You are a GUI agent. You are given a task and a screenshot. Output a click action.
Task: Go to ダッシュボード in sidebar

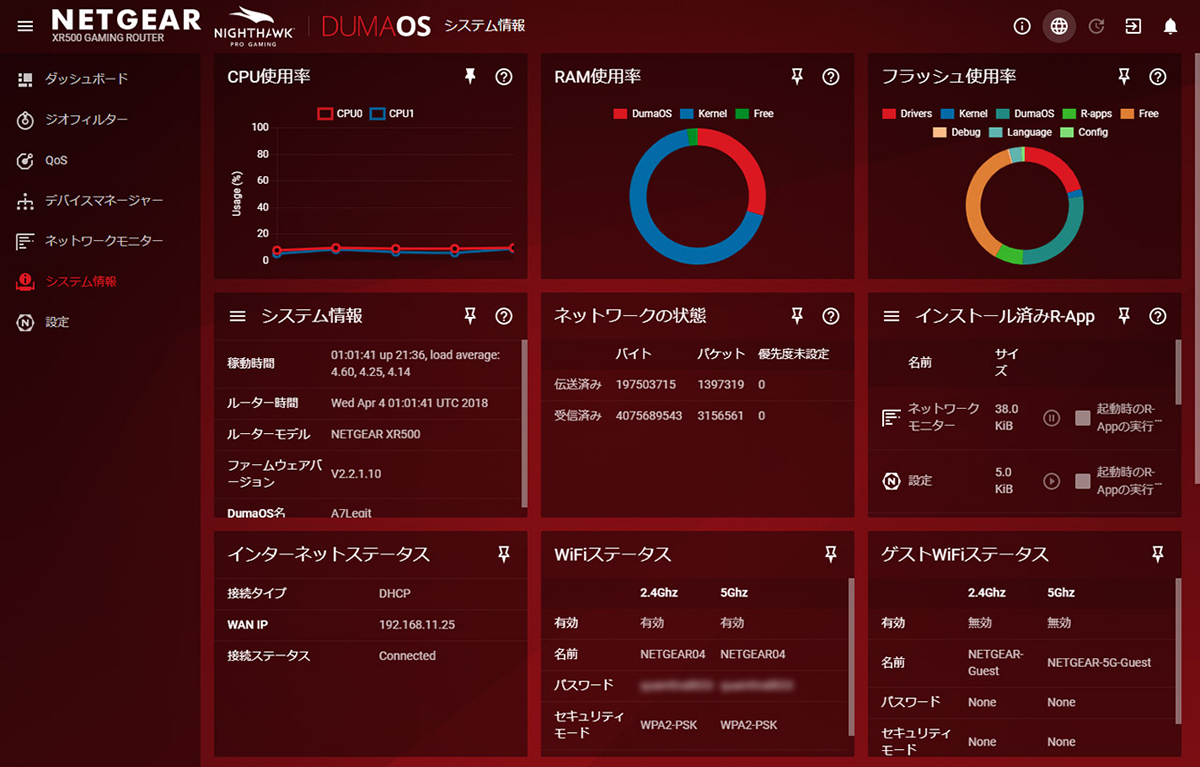86,79
